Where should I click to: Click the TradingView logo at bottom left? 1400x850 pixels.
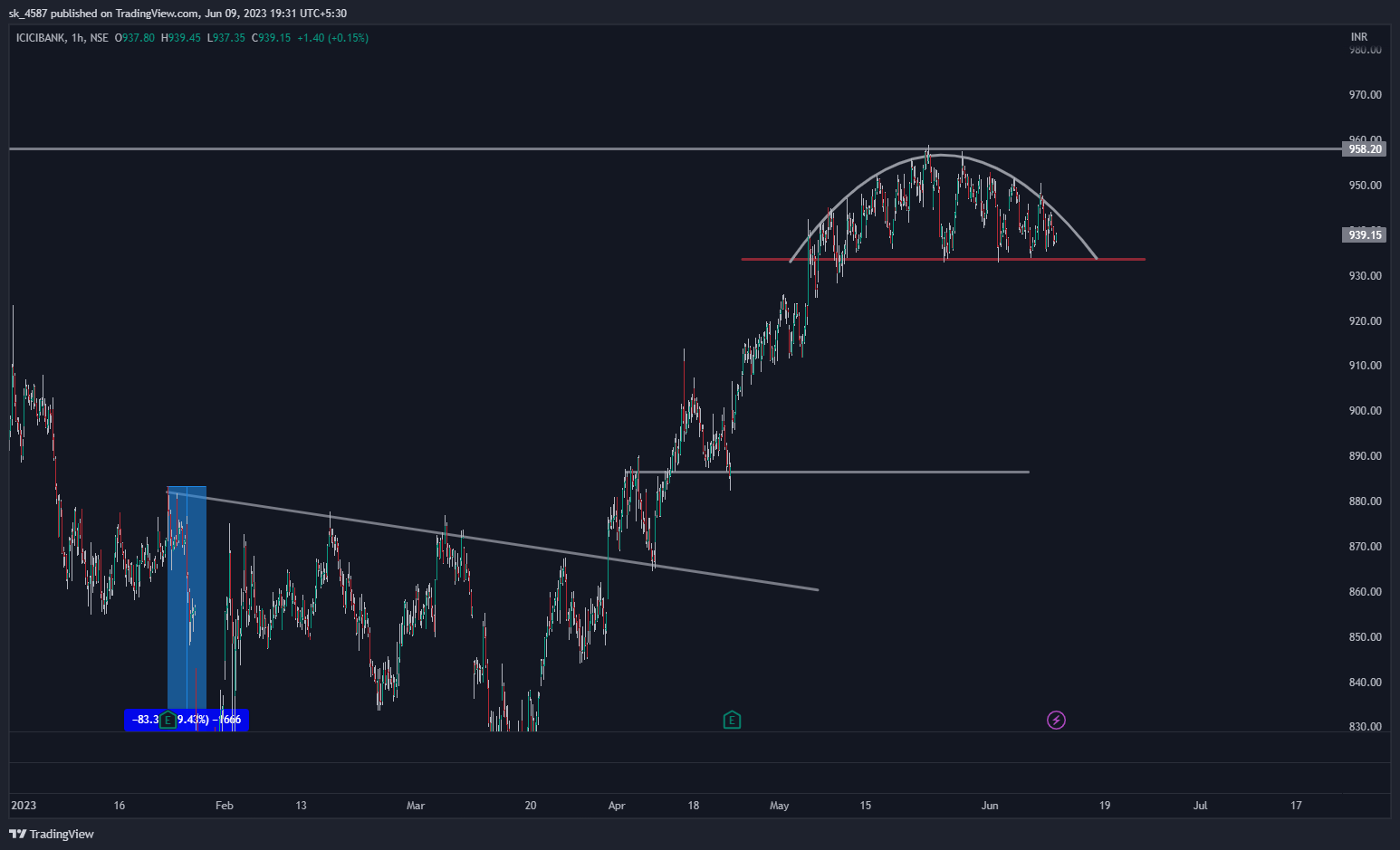pos(52,834)
